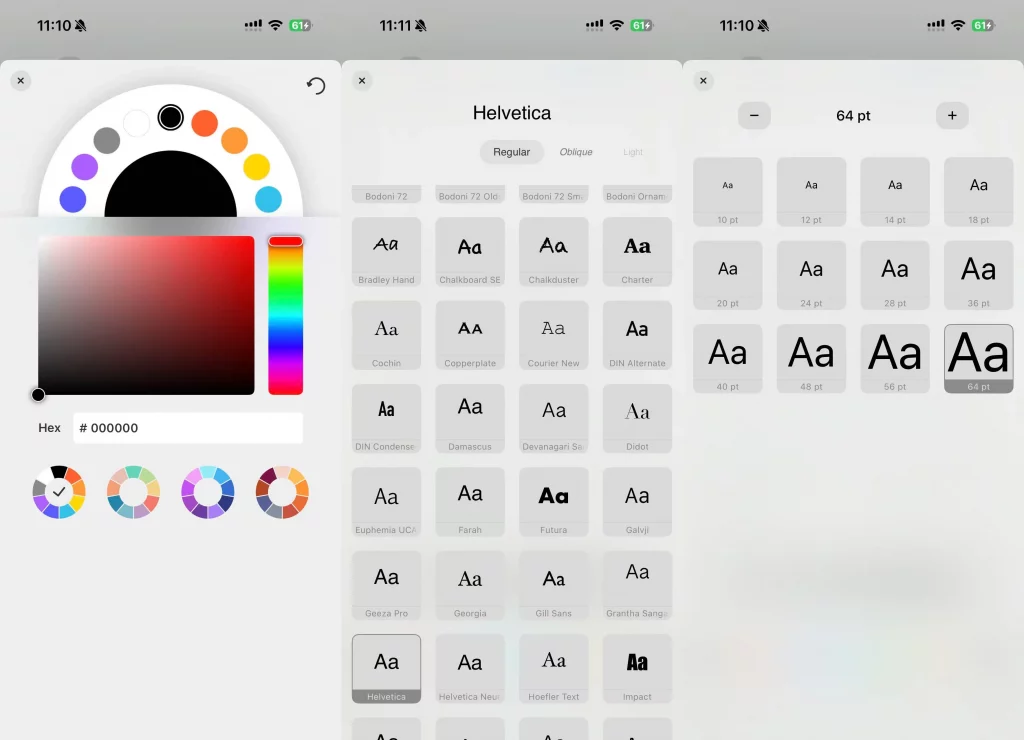1024x740 pixels.
Task: Pick the cyan blue swatch on the color wheel
Action: (268, 199)
